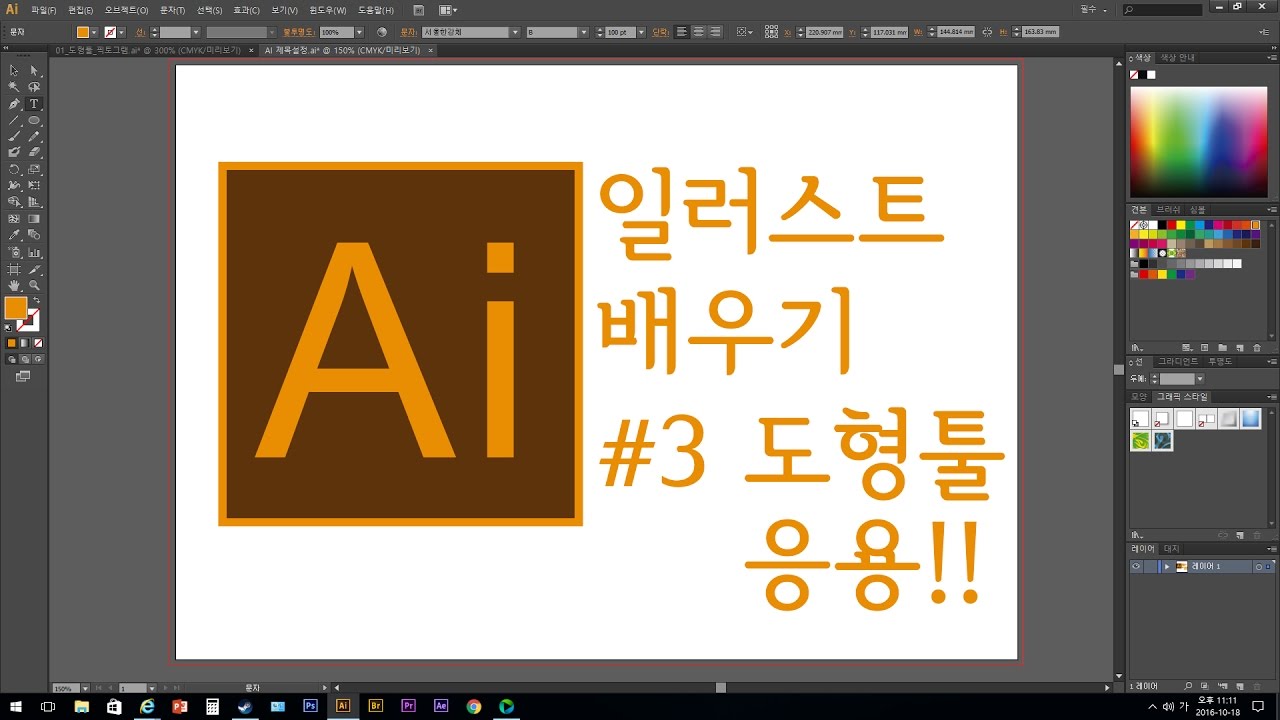Select the Selection tool (black arrow)
Screen dimensions: 1280x720
[x=14, y=71]
